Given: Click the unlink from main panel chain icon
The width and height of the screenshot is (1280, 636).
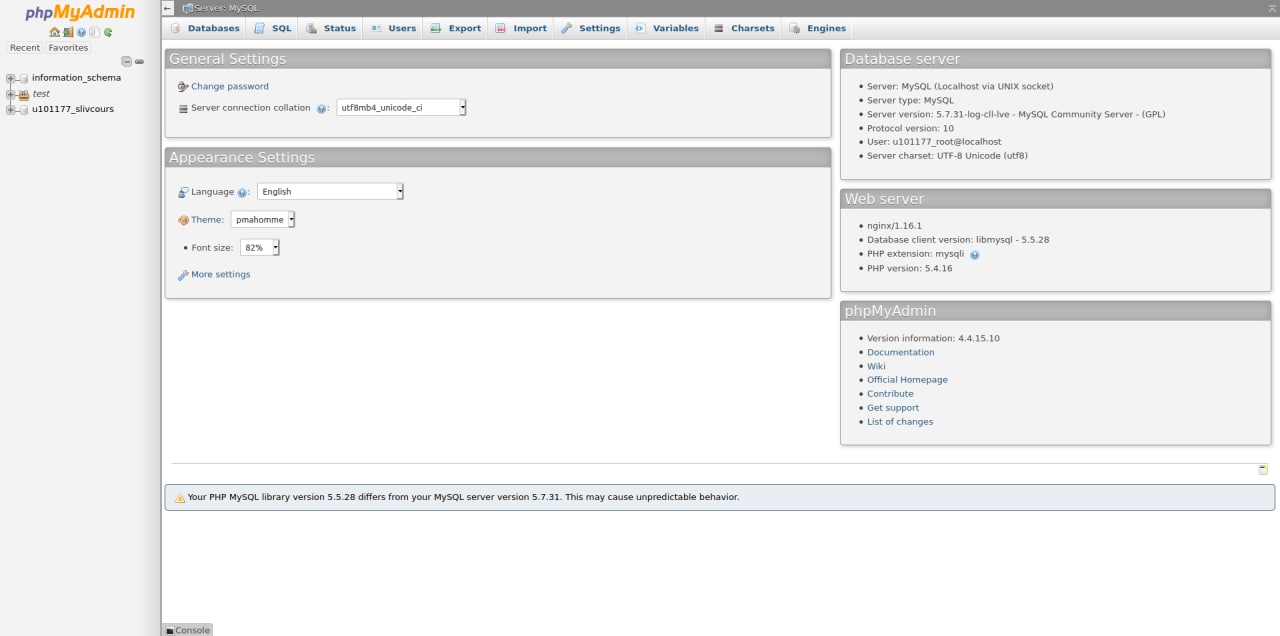Looking at the screenshot, I should click(139, 61).
